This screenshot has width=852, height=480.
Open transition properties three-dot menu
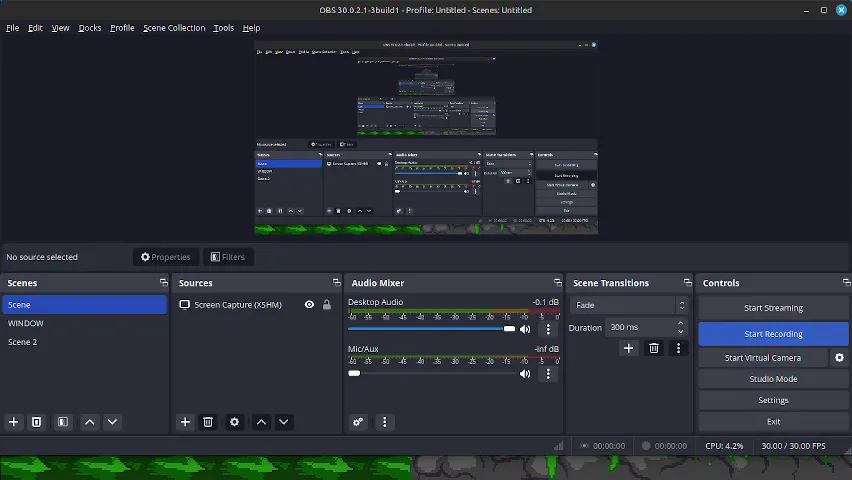click(x=678, y=348)
